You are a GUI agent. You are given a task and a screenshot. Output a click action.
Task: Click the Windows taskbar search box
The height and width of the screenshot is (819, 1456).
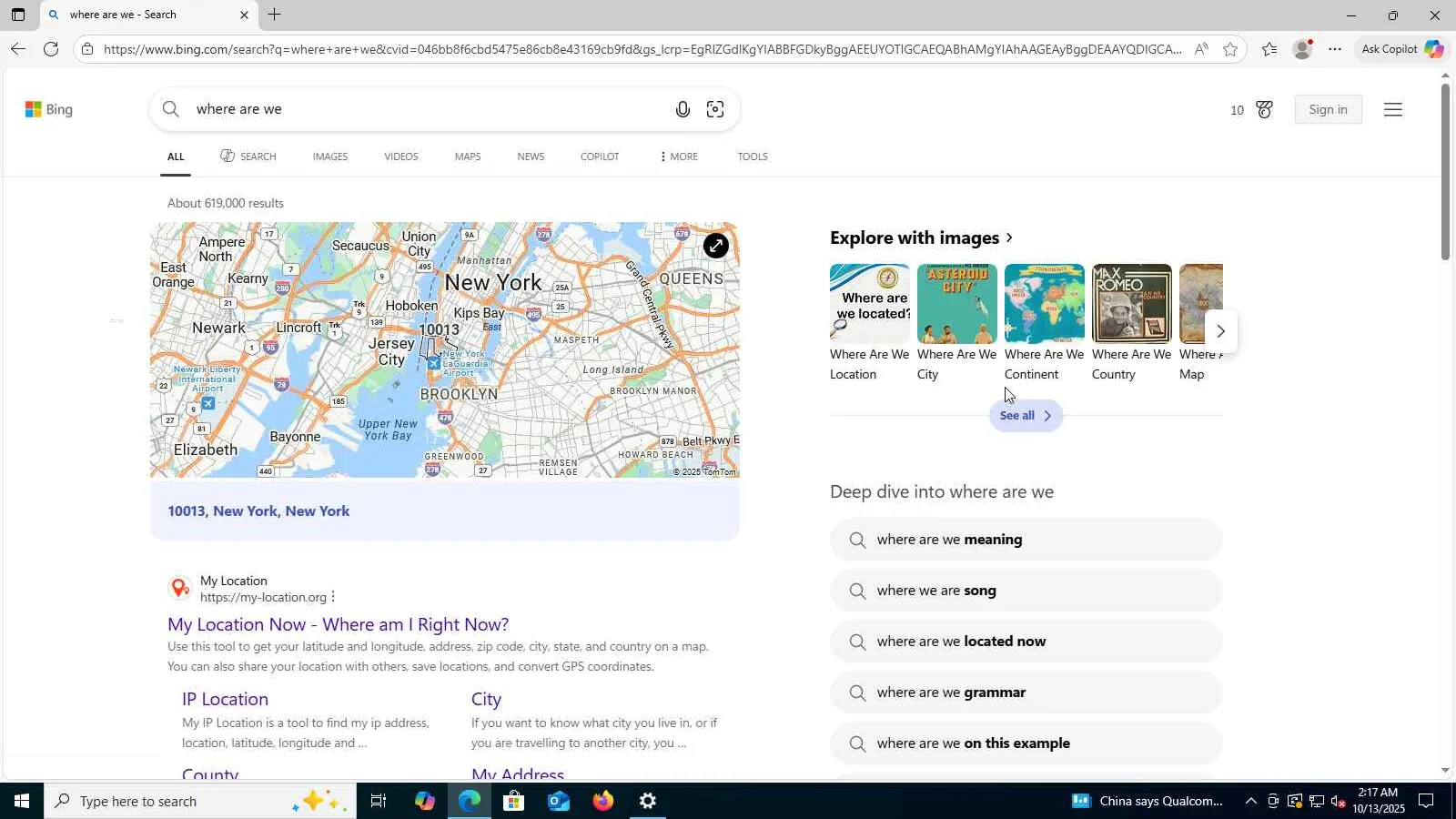(x=200, y=801)
